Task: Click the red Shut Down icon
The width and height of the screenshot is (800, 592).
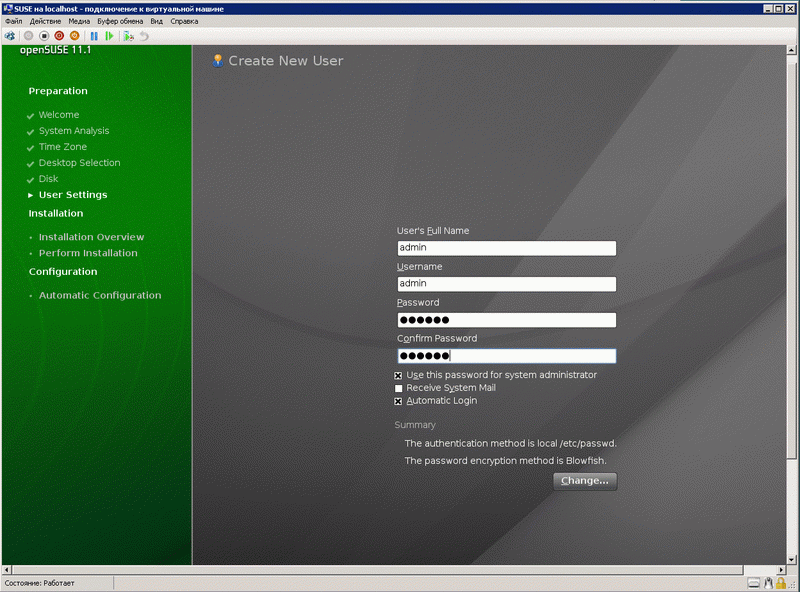Action: (x=59, y=36)
